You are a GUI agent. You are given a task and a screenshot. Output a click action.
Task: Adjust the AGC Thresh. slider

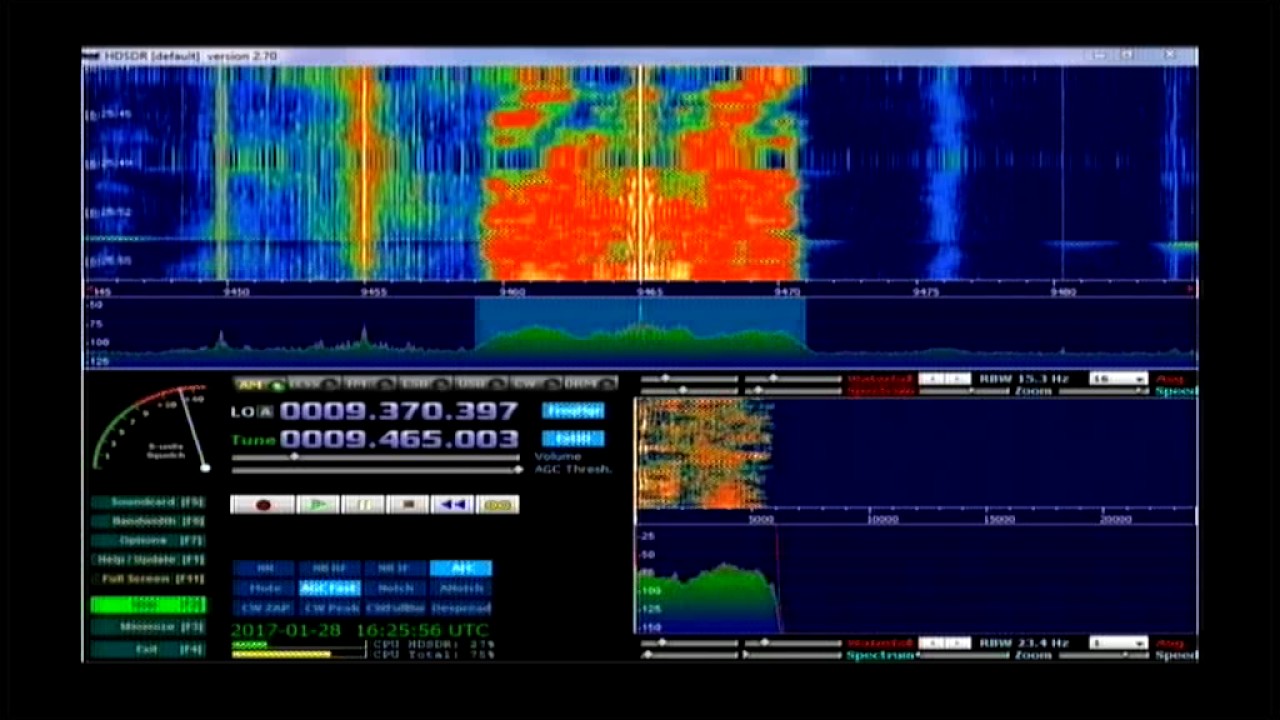(376, 468)
